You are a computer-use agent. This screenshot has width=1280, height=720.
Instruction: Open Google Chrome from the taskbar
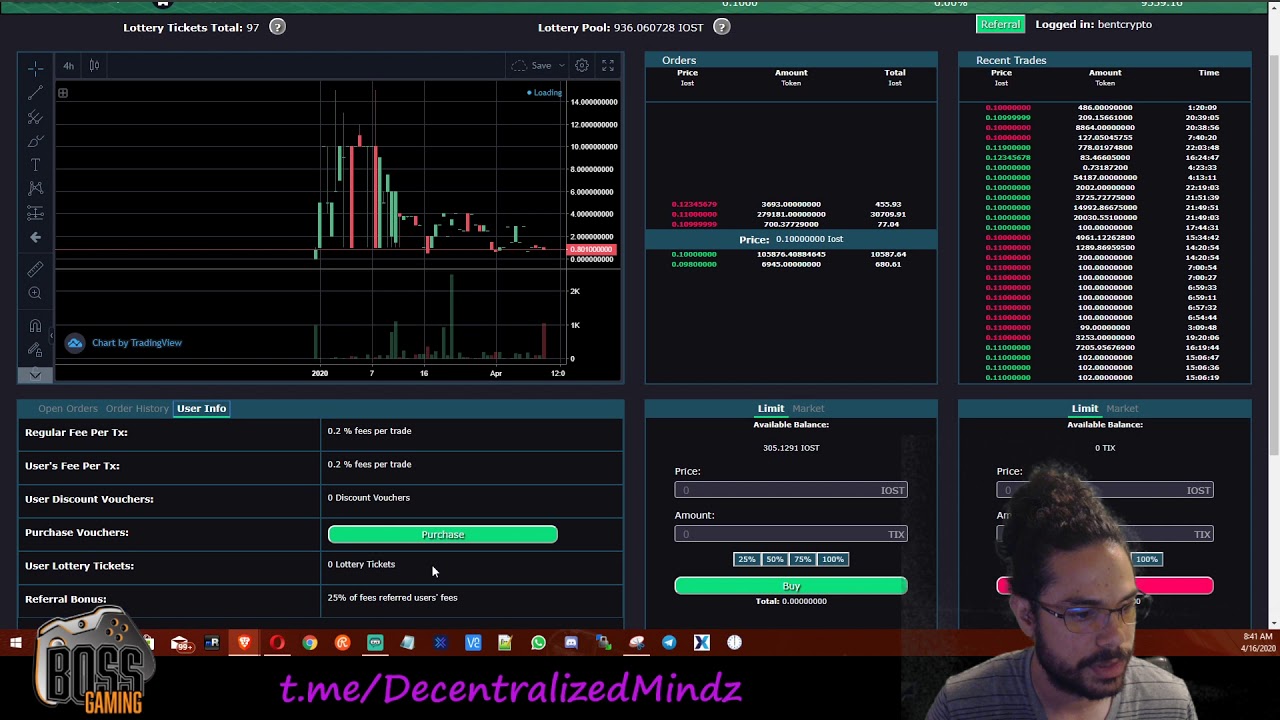click(310, 643)
